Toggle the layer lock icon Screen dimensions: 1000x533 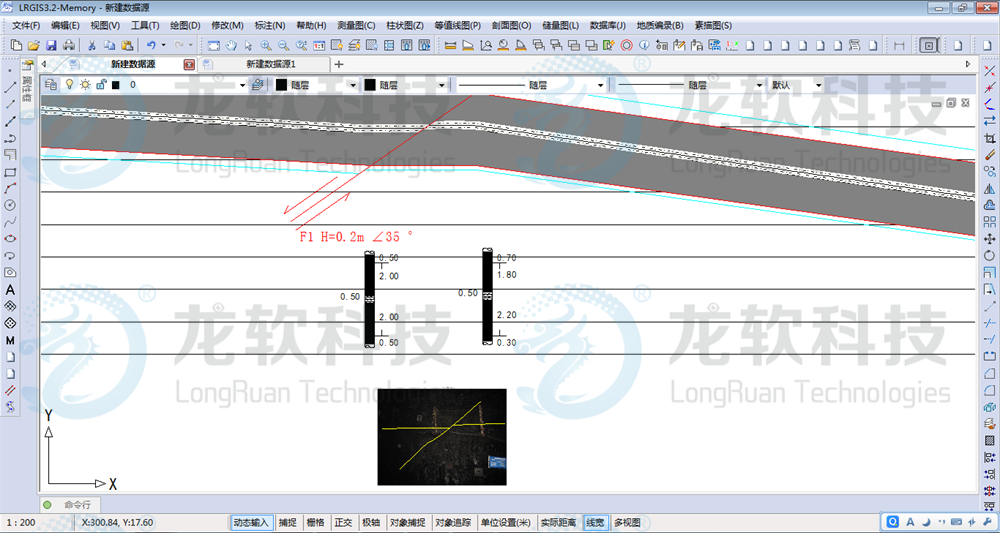click(x=101, y=85)
